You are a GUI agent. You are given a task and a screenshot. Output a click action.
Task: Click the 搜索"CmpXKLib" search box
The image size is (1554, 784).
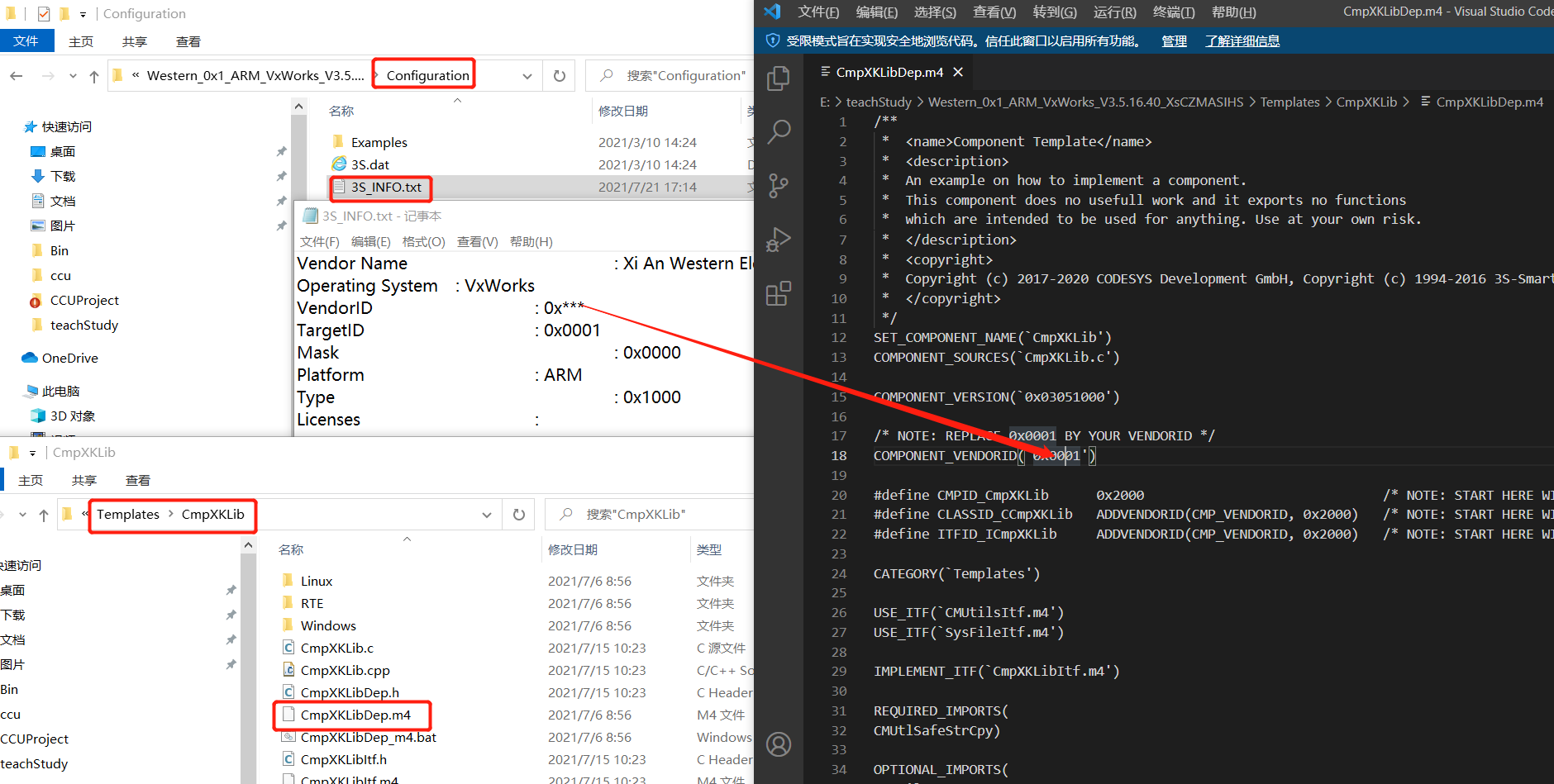[650, 515]
